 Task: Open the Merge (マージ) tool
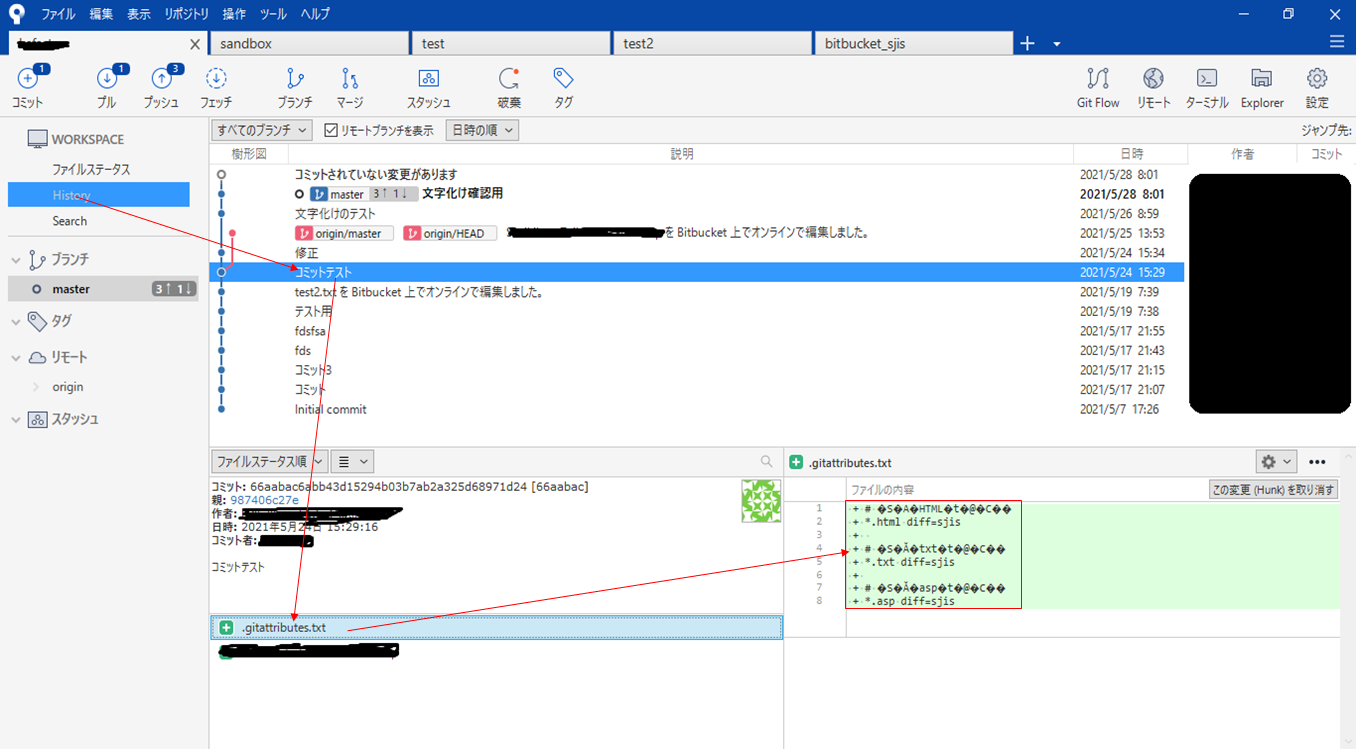[350, 87]
